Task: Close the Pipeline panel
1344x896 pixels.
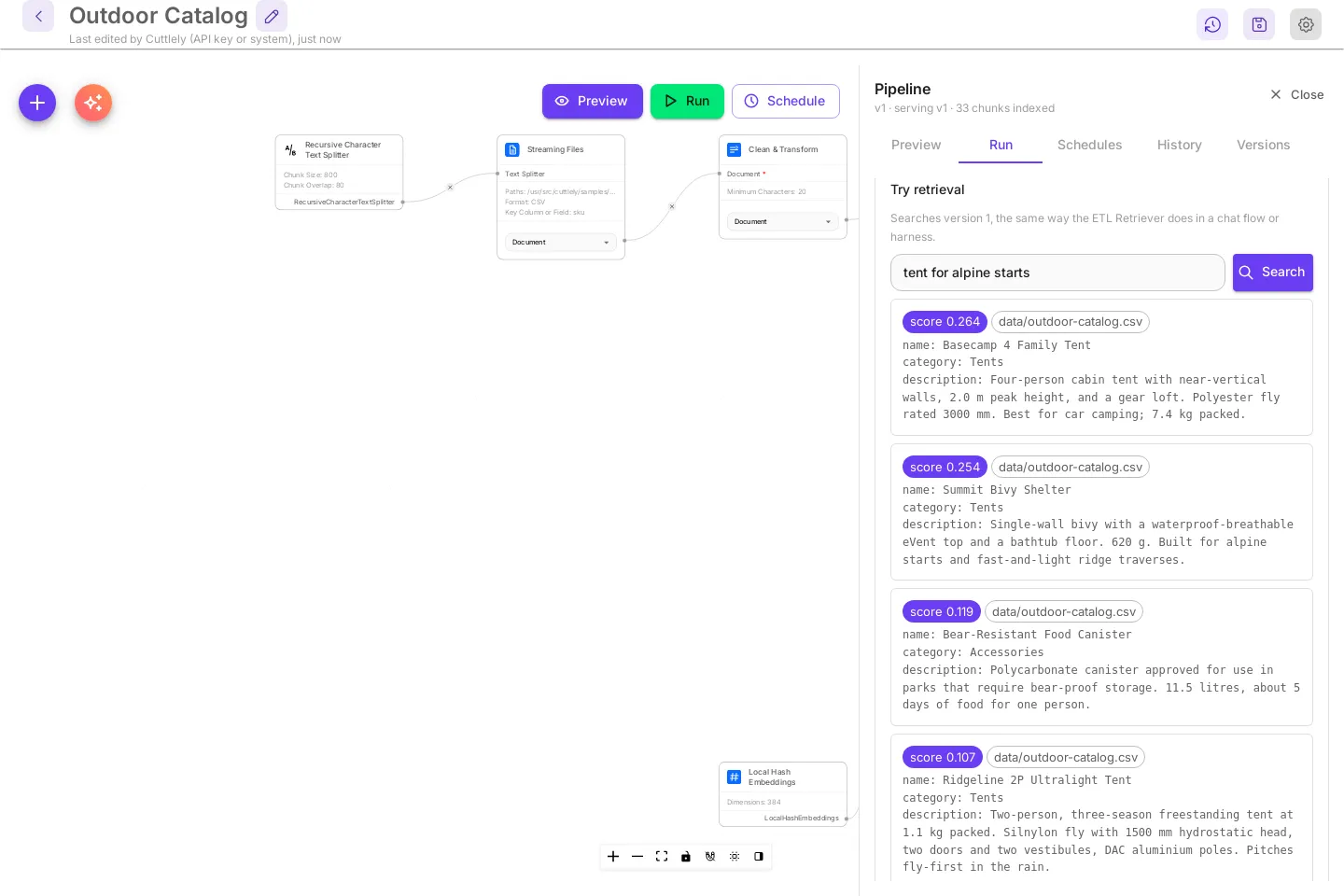Action: [1296, 94]
